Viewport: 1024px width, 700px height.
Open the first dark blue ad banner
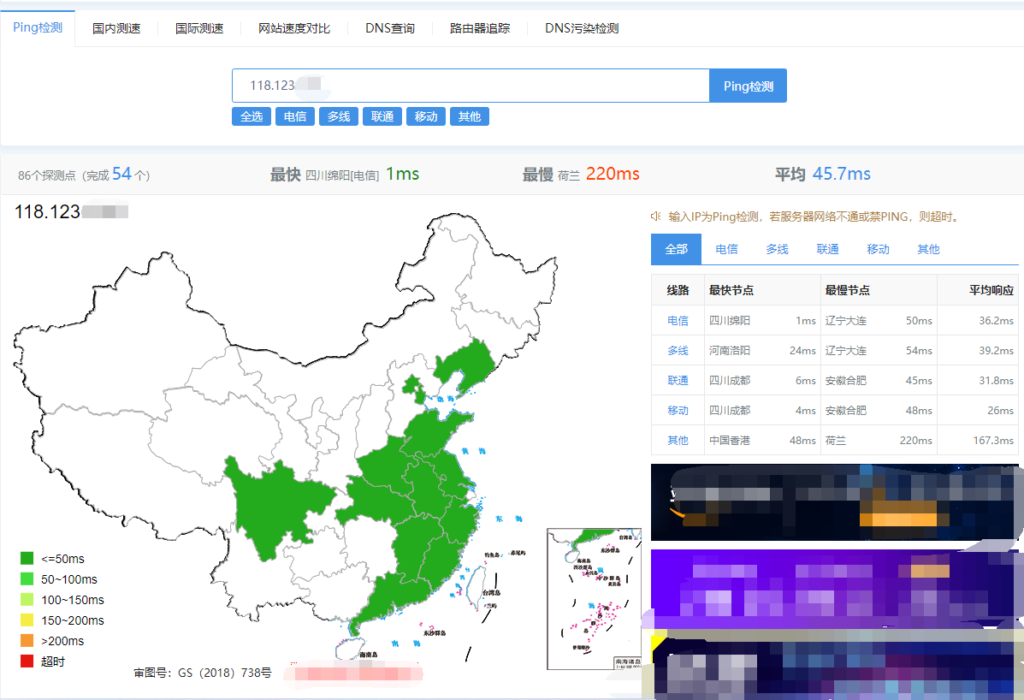click(835, 502)
